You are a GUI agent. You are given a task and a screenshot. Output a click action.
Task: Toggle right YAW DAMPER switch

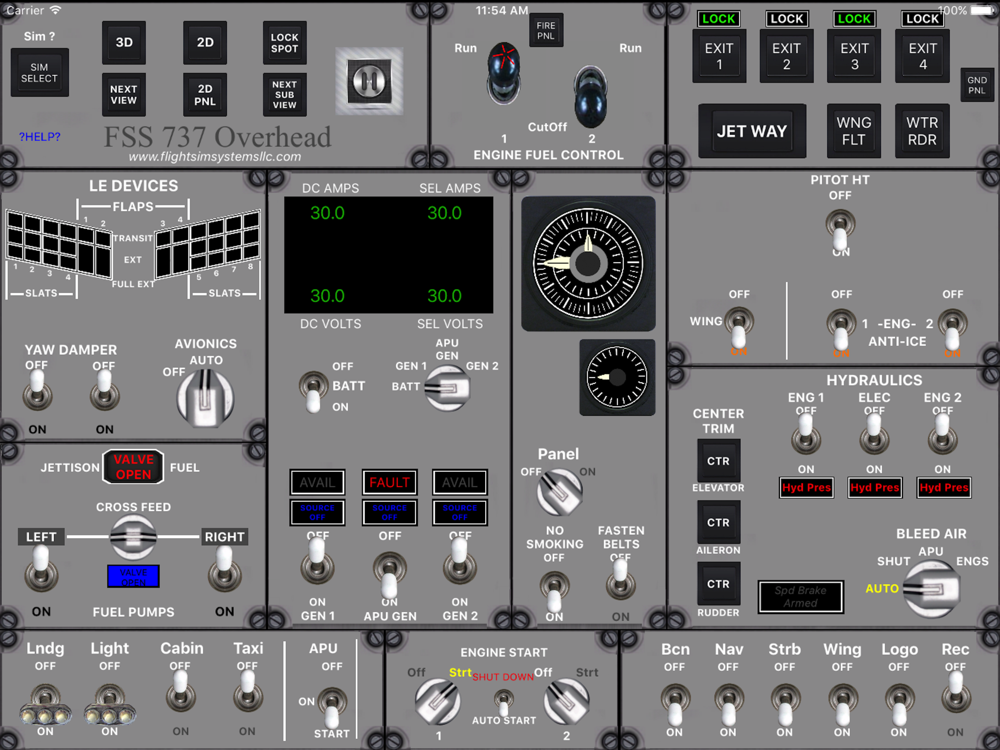click(x=104, y=390)
